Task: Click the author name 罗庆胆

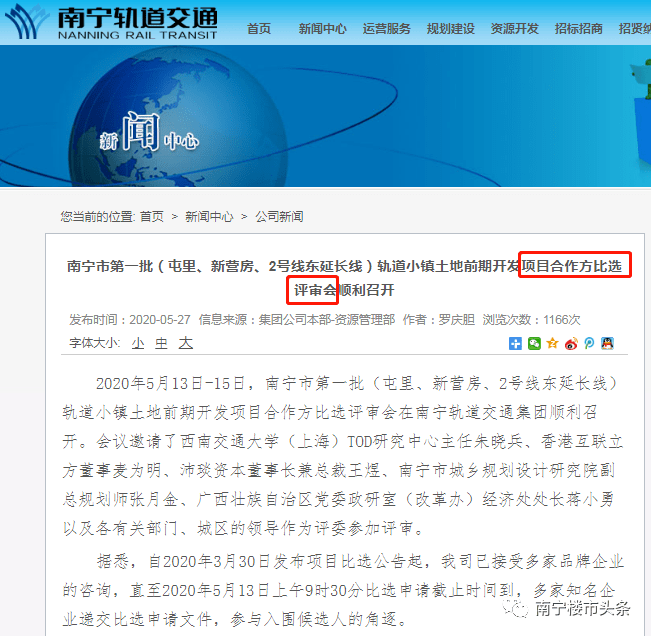Action: (x=457, y=320)
